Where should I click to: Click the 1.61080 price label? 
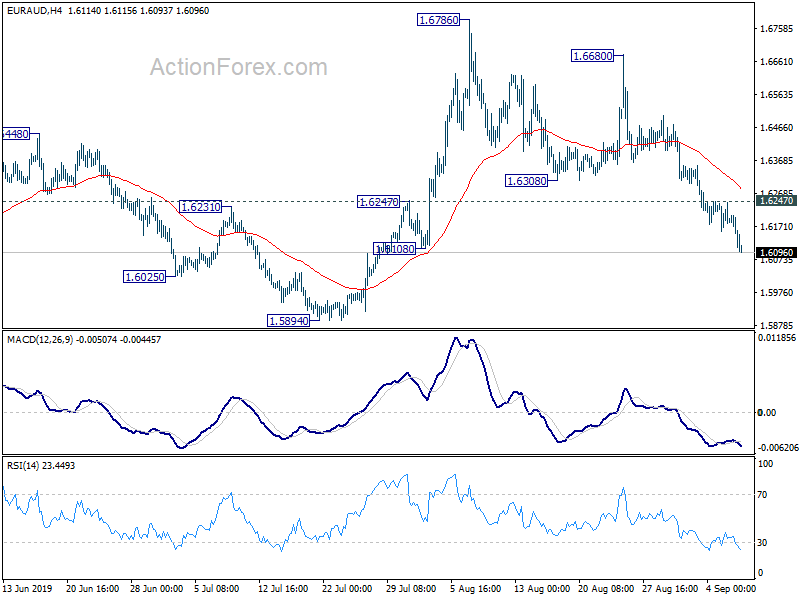(x=394, y=248)
